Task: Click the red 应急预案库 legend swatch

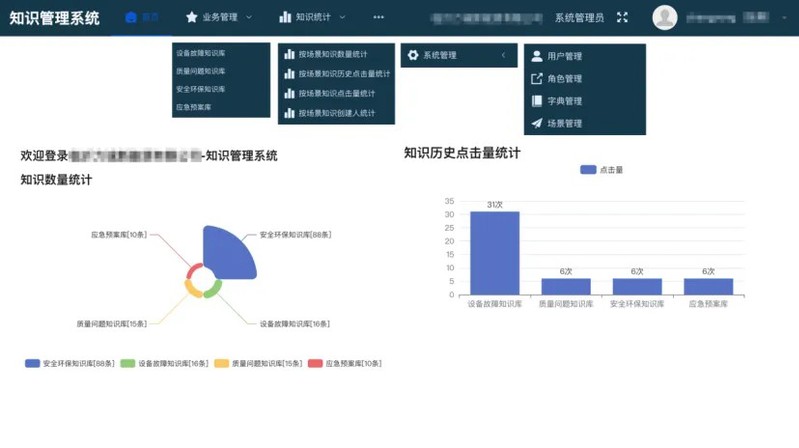Action: (x=315, y=363)
